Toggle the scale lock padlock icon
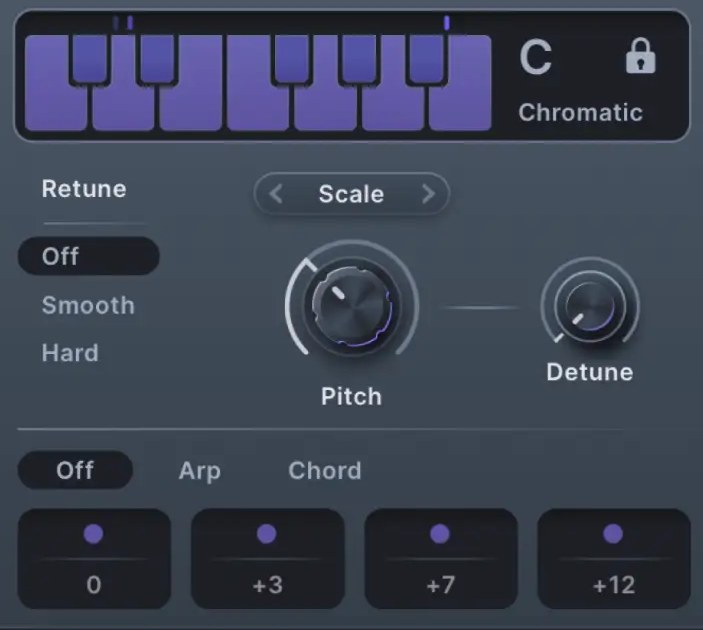703x630 pixels. pos(640,56)
